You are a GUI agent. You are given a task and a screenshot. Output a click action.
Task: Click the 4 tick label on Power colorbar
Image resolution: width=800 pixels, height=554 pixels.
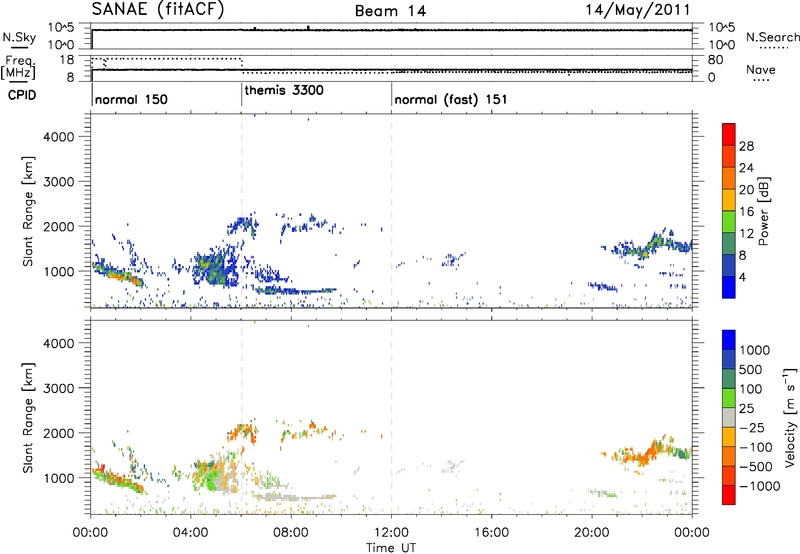(743, 277)
